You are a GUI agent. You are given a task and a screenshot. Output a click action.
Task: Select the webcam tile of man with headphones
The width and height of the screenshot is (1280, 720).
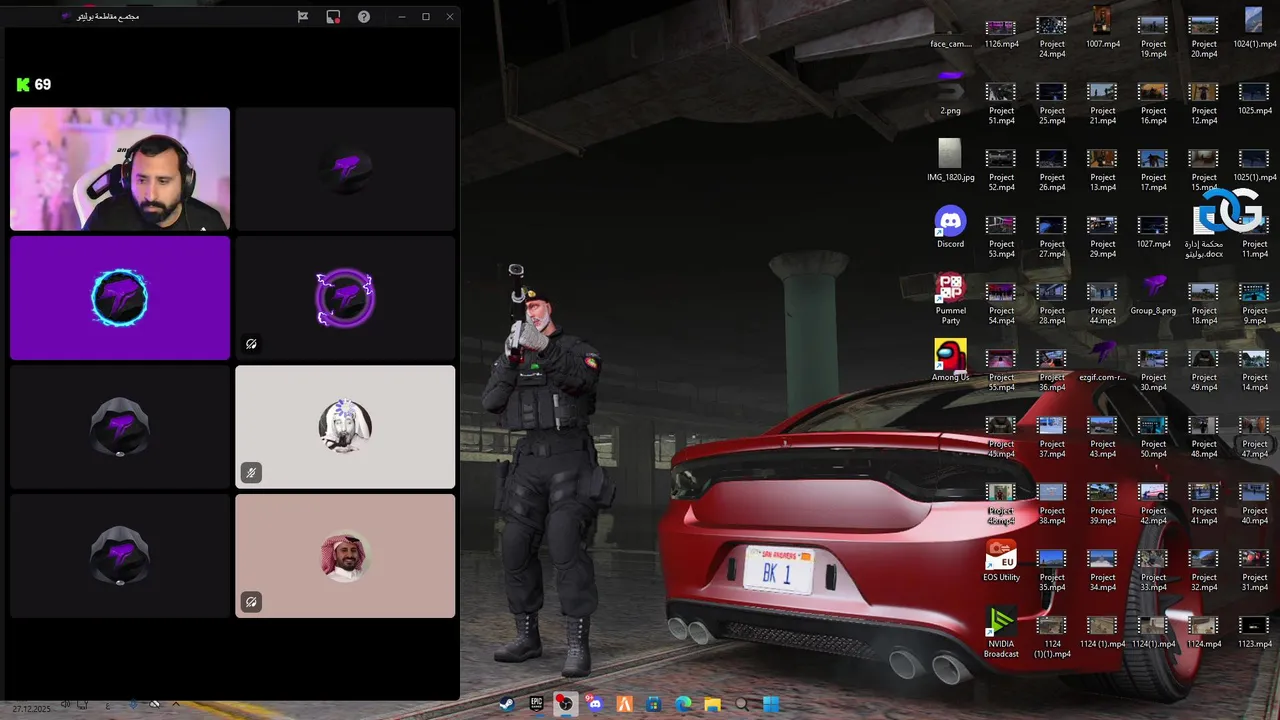click(120, 169)
